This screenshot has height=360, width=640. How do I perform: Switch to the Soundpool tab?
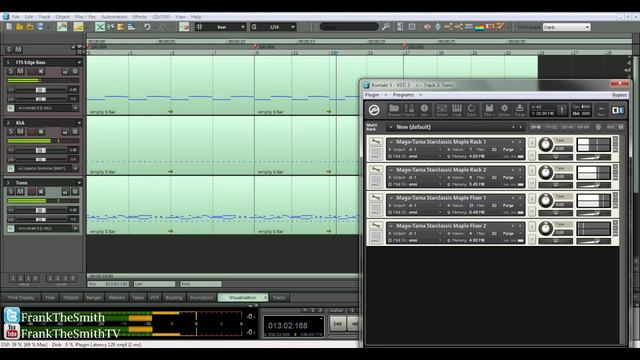(201, 298)
